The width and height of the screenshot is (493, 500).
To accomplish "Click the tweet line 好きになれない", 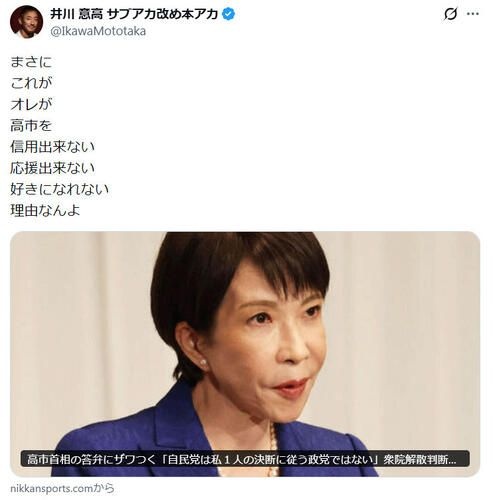I will [x=59, y=189].
